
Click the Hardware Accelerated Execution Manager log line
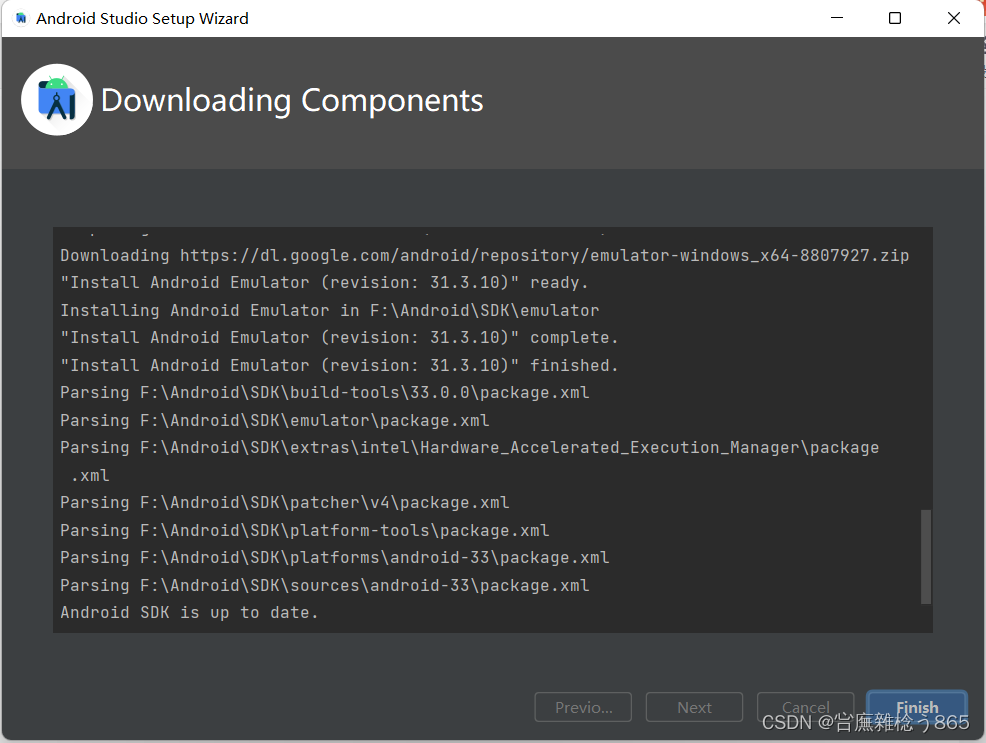point(468,447)
